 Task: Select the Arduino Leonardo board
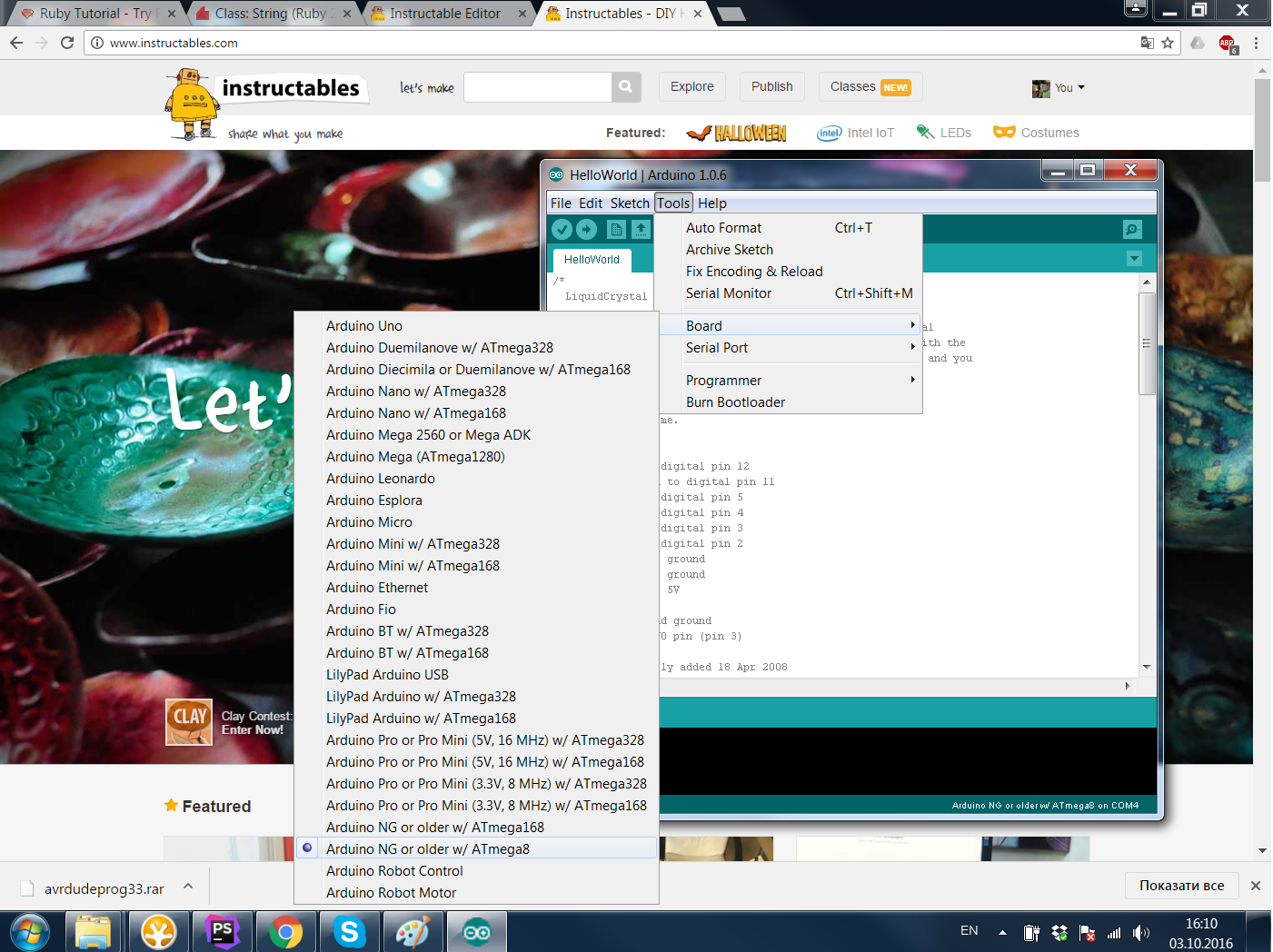[477, 478]
